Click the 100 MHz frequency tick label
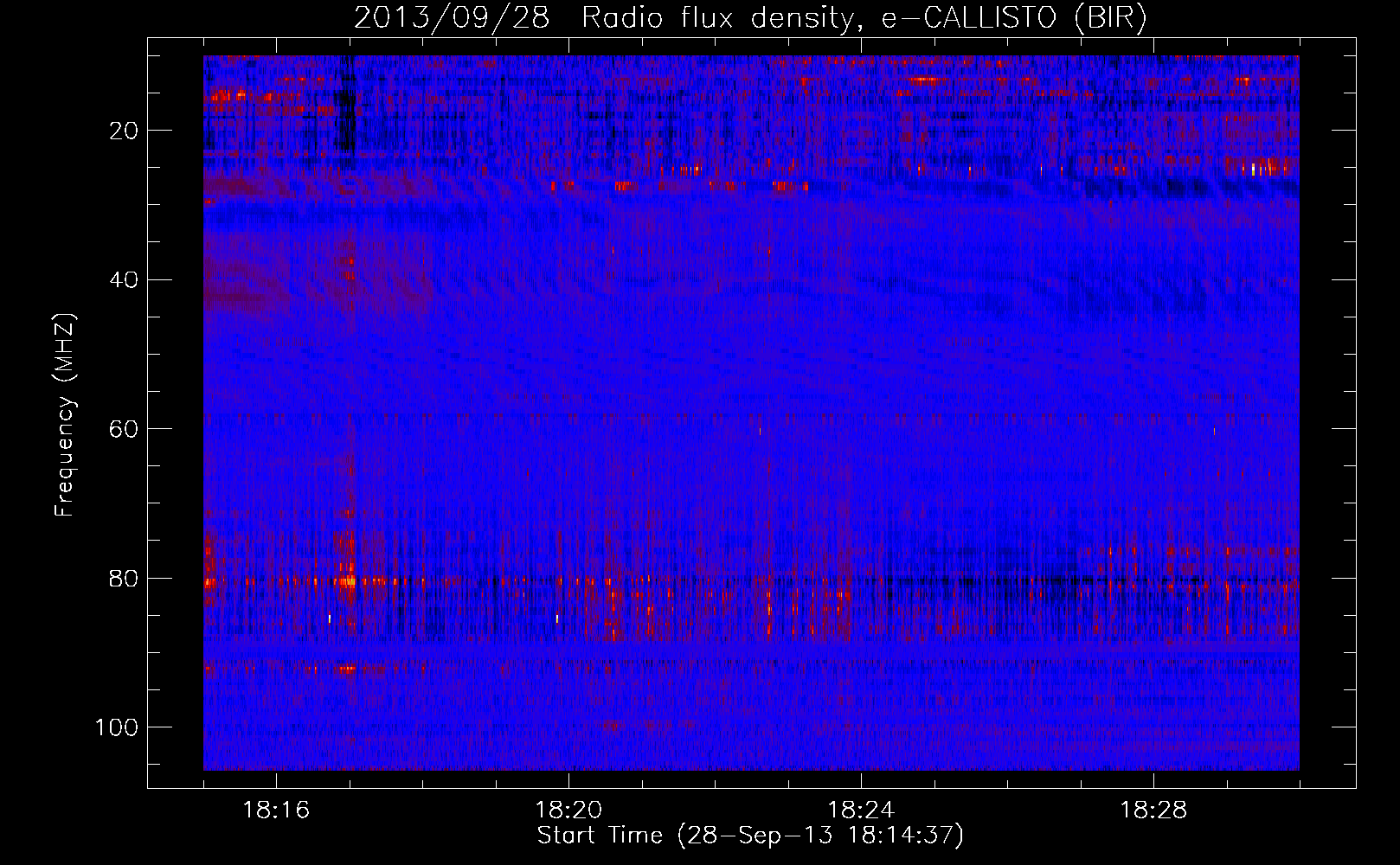The height and width of the screenshot is (865, 1400). coord(117,727)
